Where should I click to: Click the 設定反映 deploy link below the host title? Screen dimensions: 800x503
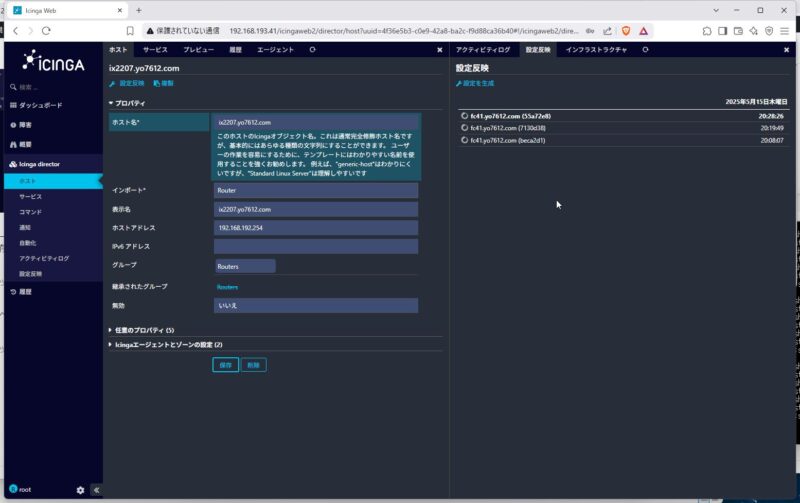tap(127, 83)
